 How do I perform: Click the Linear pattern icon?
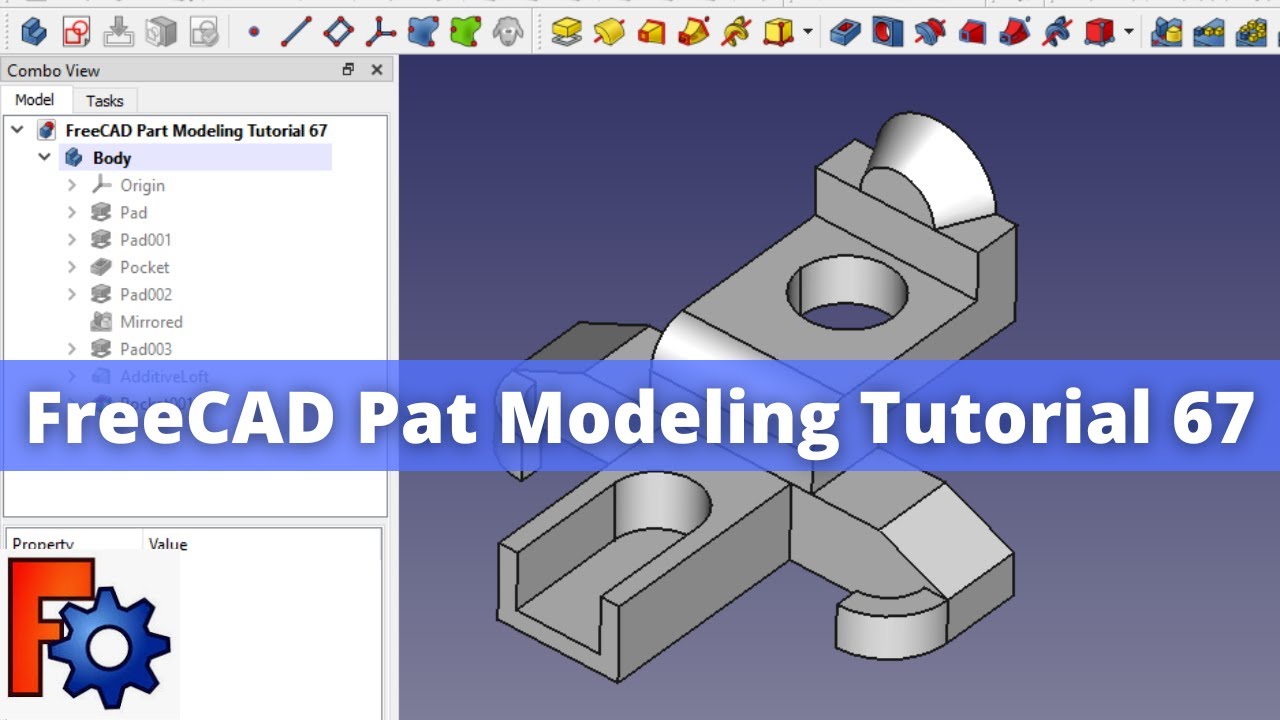click(x=1209, y=32)
